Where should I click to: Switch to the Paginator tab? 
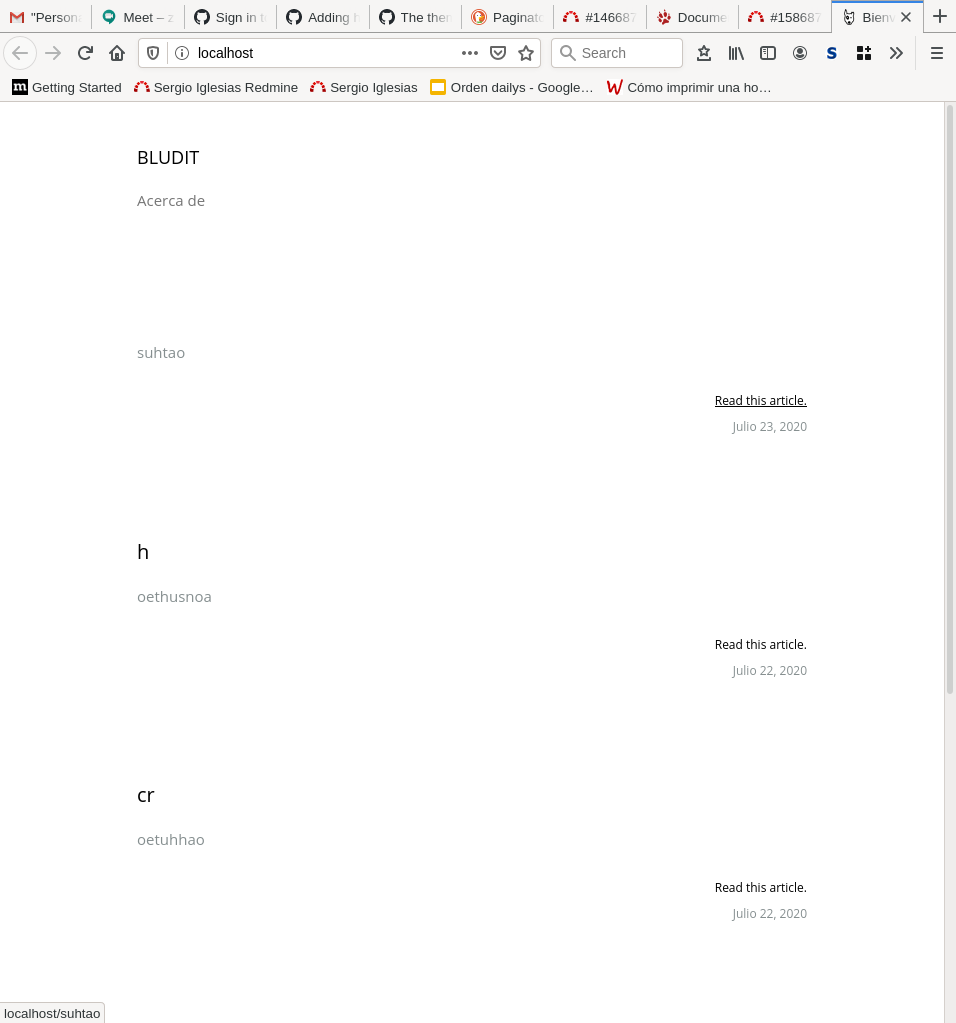508,18
